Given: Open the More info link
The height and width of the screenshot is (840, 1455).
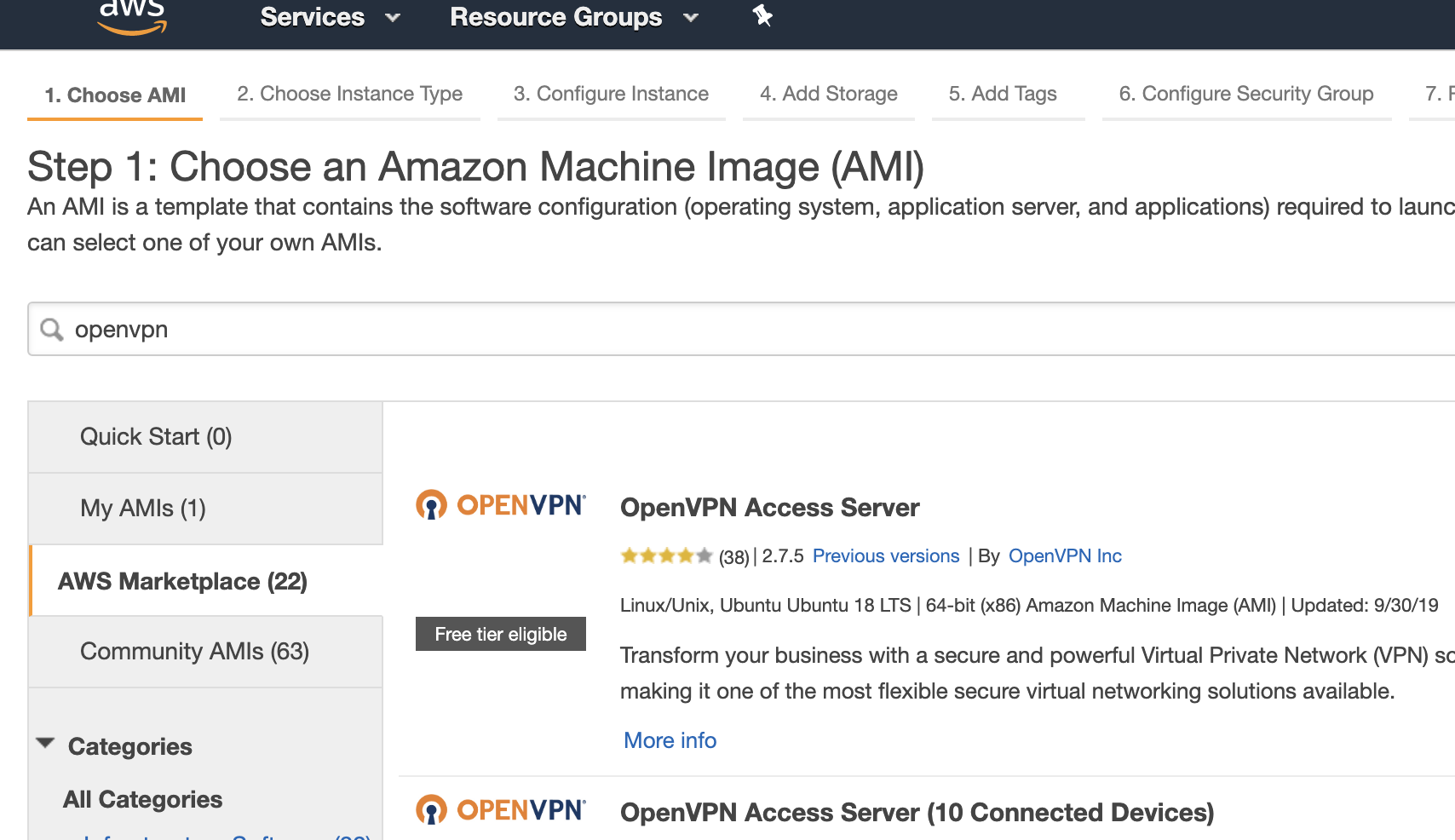Looking at the screenshot, I should point(670,740).
